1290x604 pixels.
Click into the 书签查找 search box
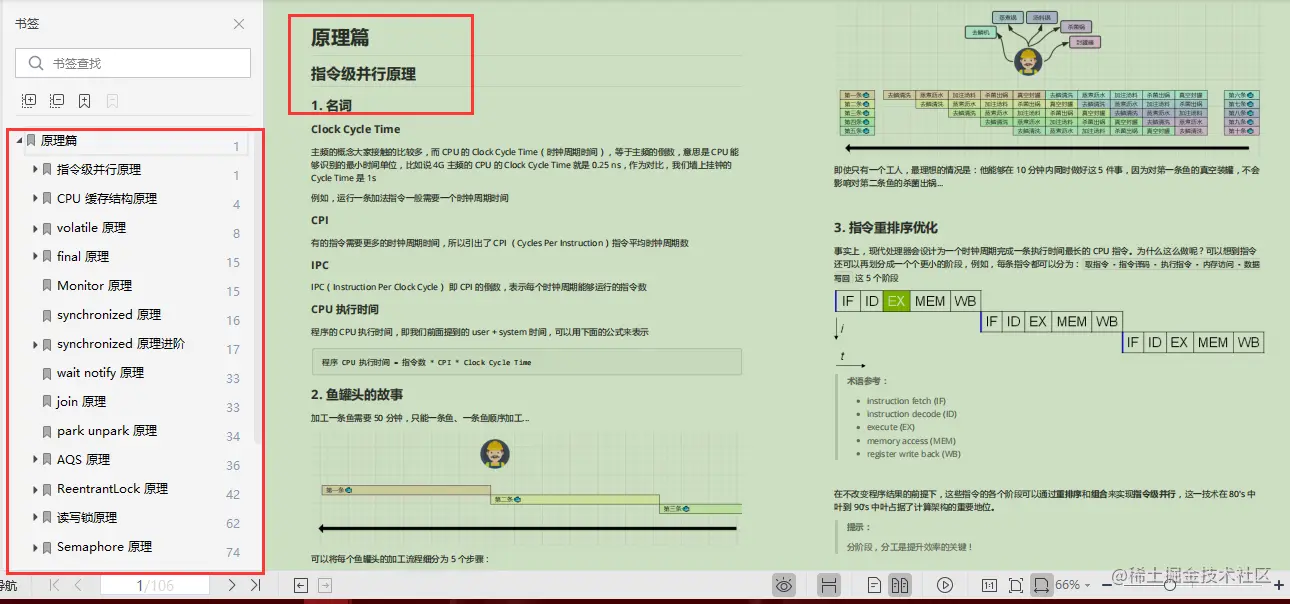coord(132,63)
